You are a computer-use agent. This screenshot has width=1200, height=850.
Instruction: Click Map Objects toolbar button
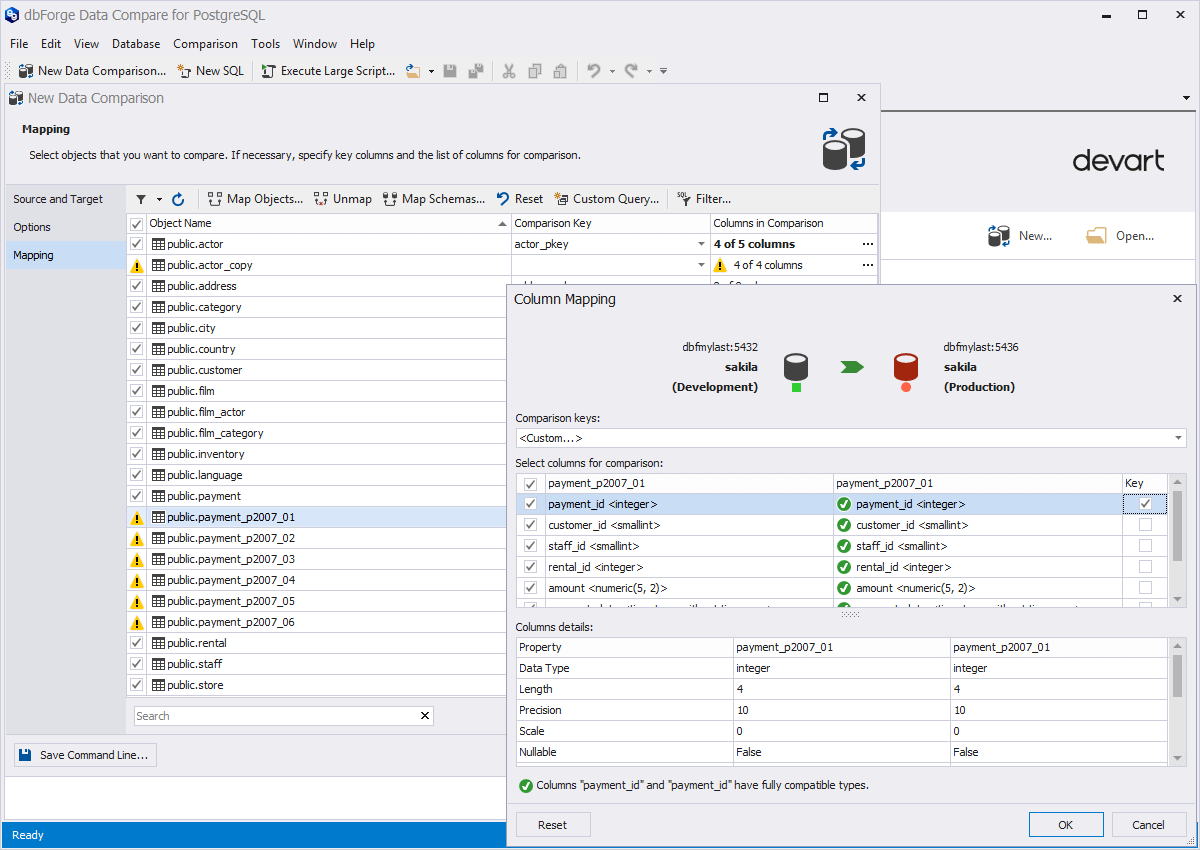tap(255, 199)
